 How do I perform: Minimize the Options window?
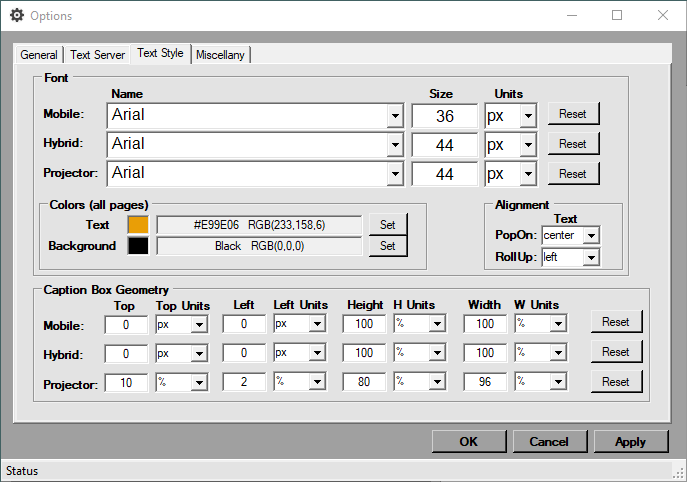tap(571, 15)
